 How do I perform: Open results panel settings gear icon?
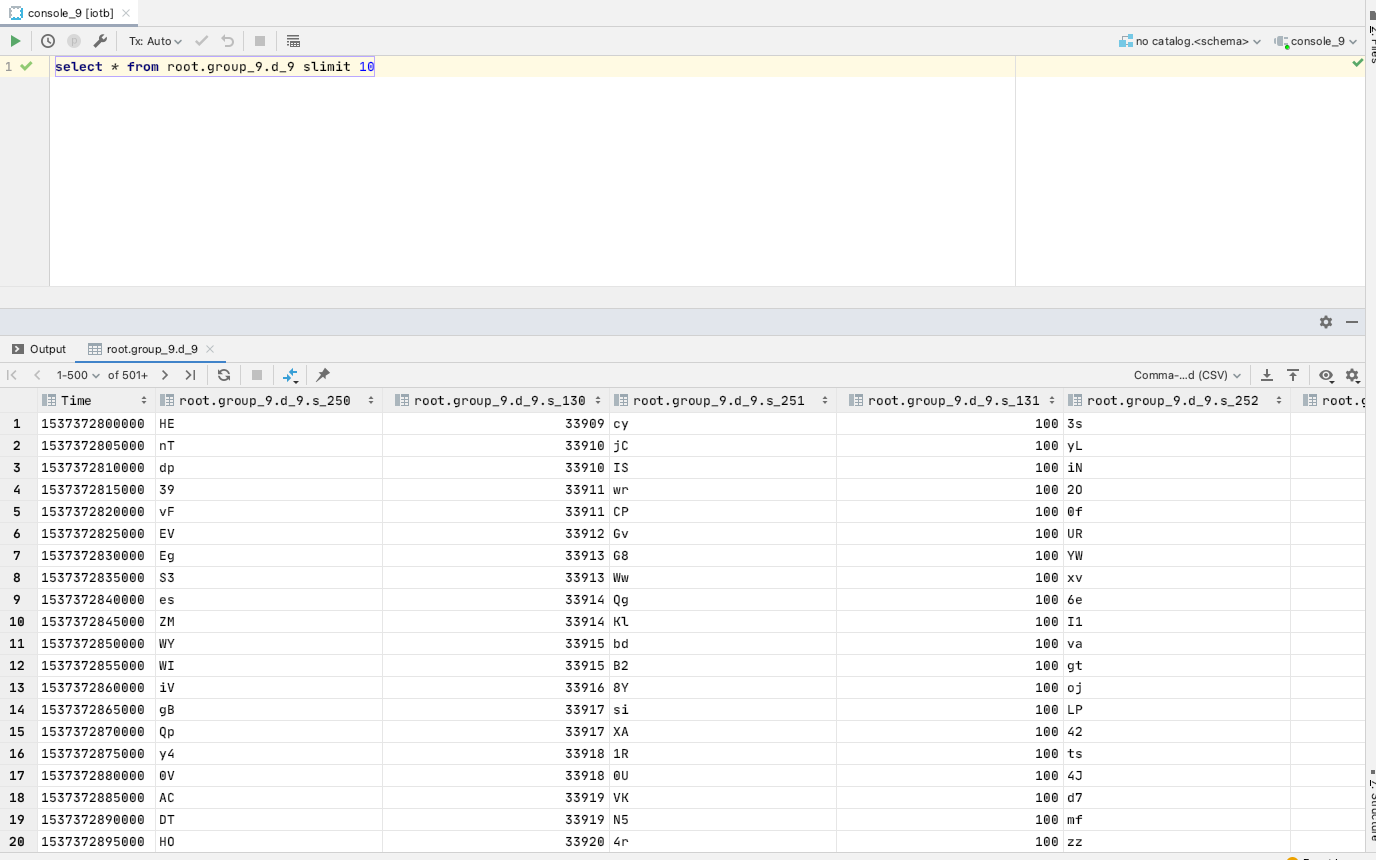tap(1326, 322)
